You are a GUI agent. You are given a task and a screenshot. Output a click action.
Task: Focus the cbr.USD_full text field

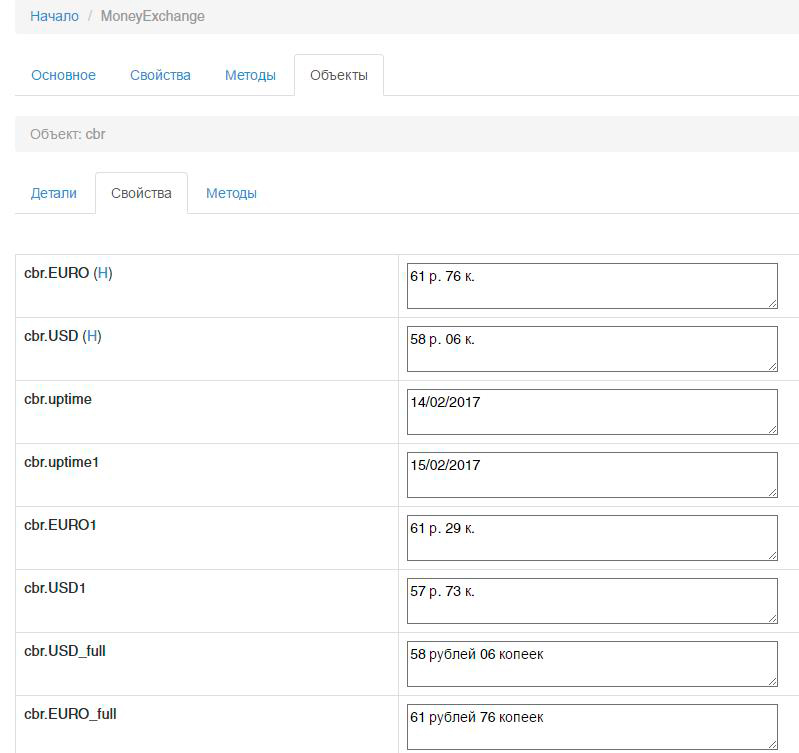click(591, 664)
